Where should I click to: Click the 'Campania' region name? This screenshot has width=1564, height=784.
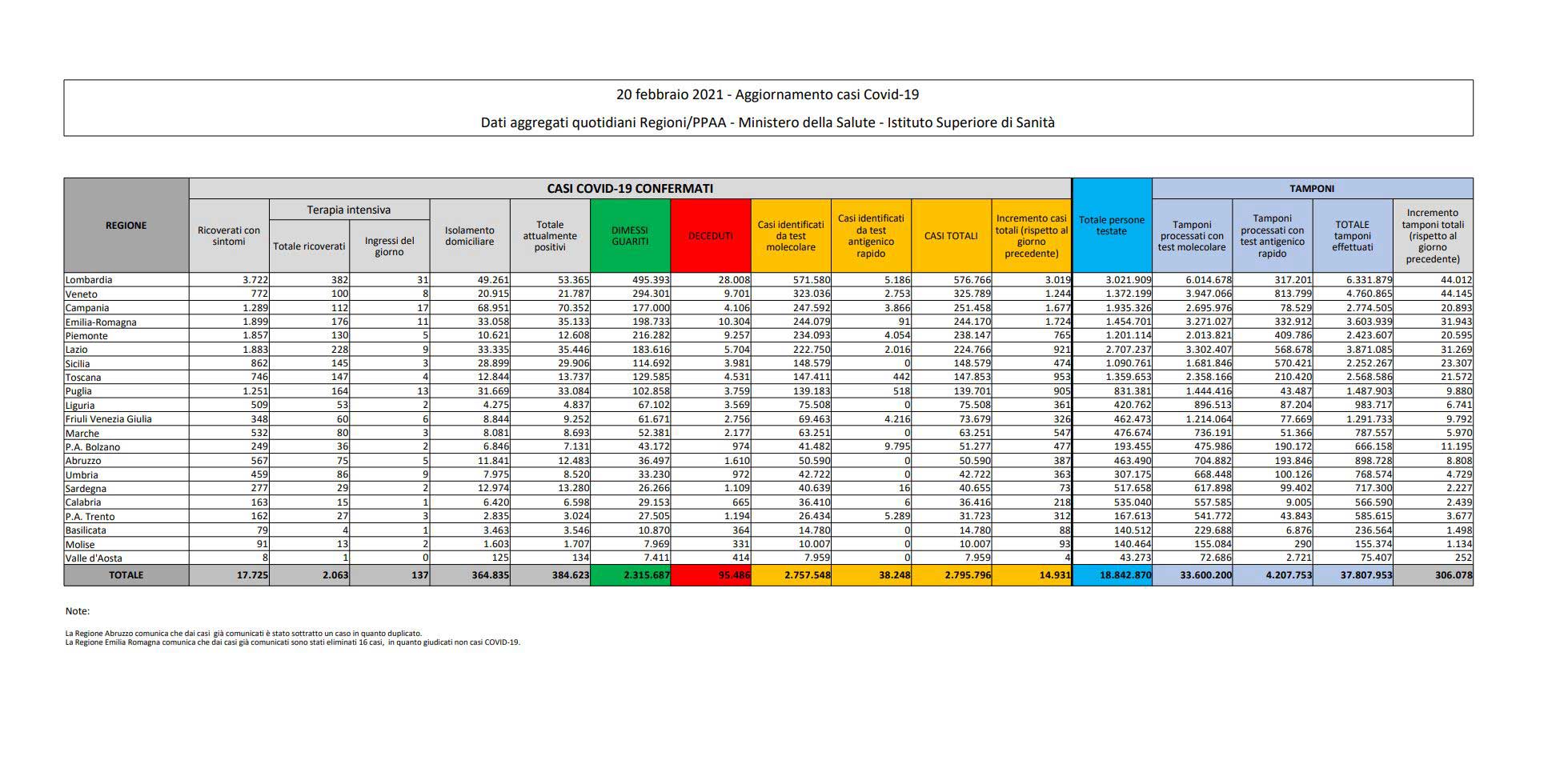(87, 308)
